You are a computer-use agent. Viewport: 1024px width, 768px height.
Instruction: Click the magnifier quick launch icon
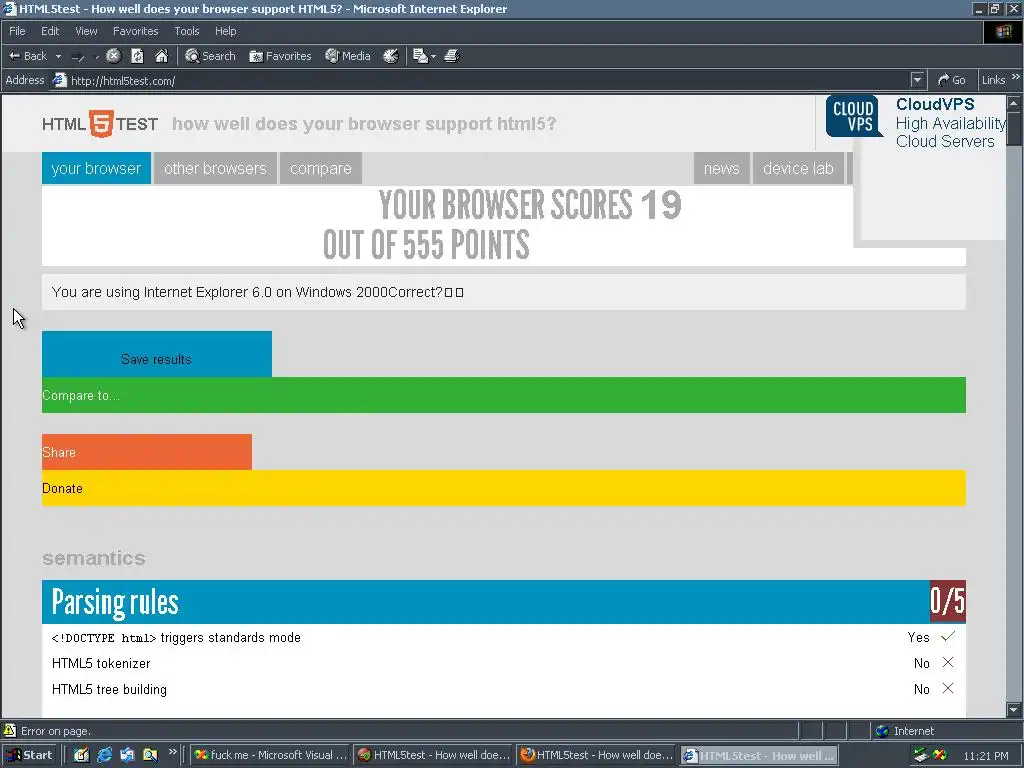tap(150, 755)
